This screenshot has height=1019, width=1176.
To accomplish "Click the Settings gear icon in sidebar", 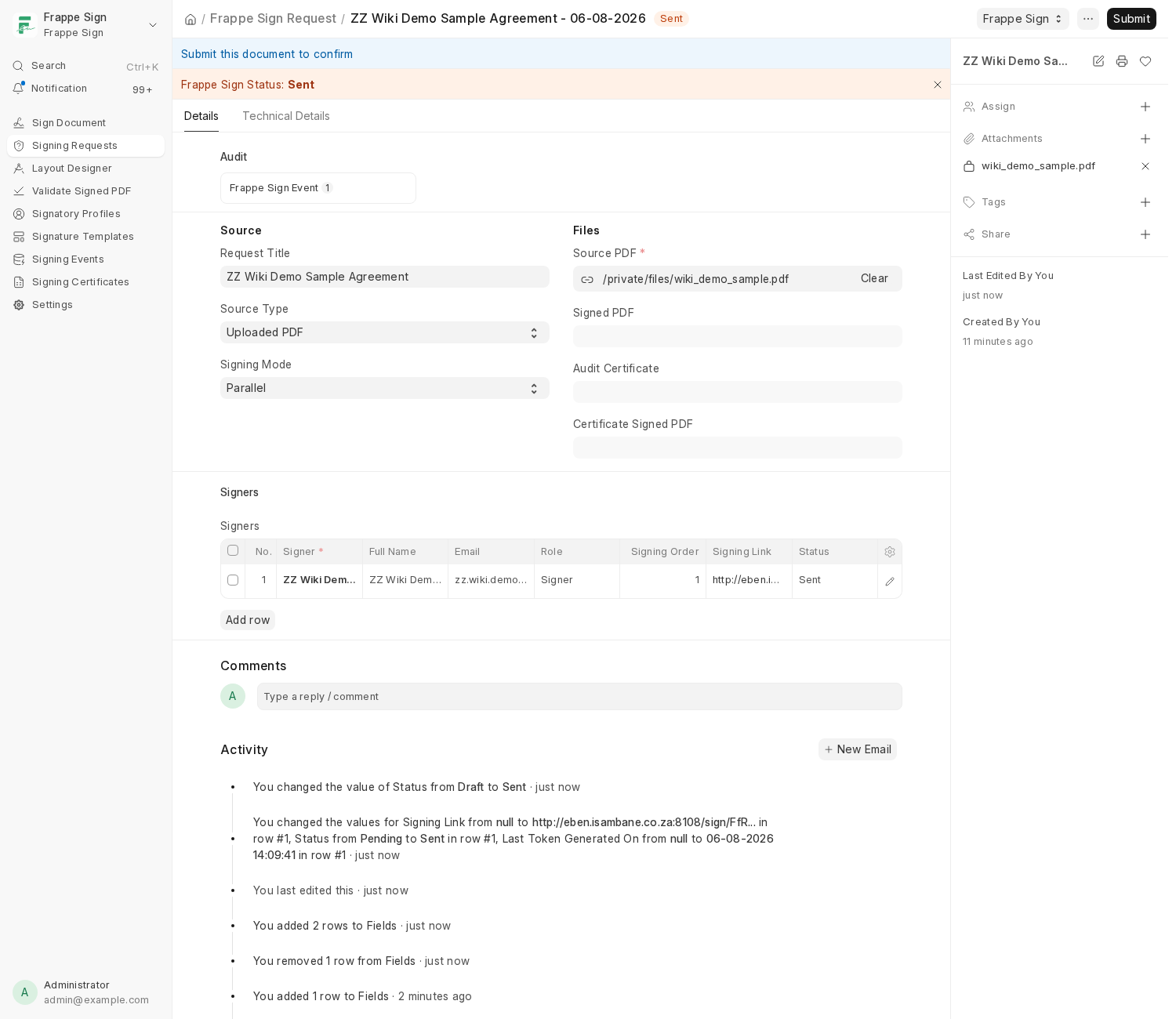I will [19, 305].
